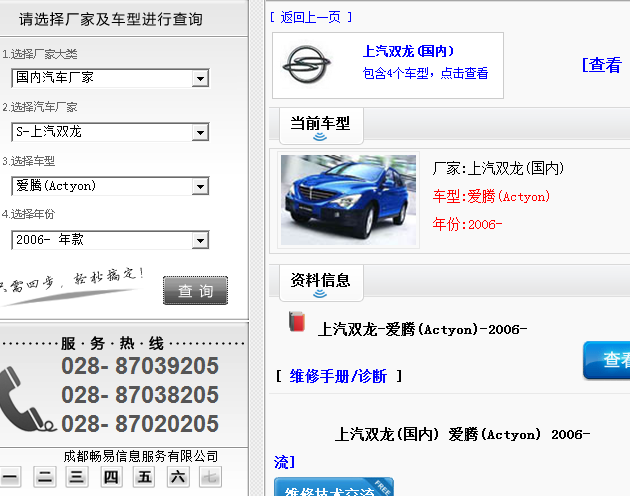The height and width of the screenshot is (496, 630).
Task: Open the 维修手册/诊断 link
Action: click(338, 376)
